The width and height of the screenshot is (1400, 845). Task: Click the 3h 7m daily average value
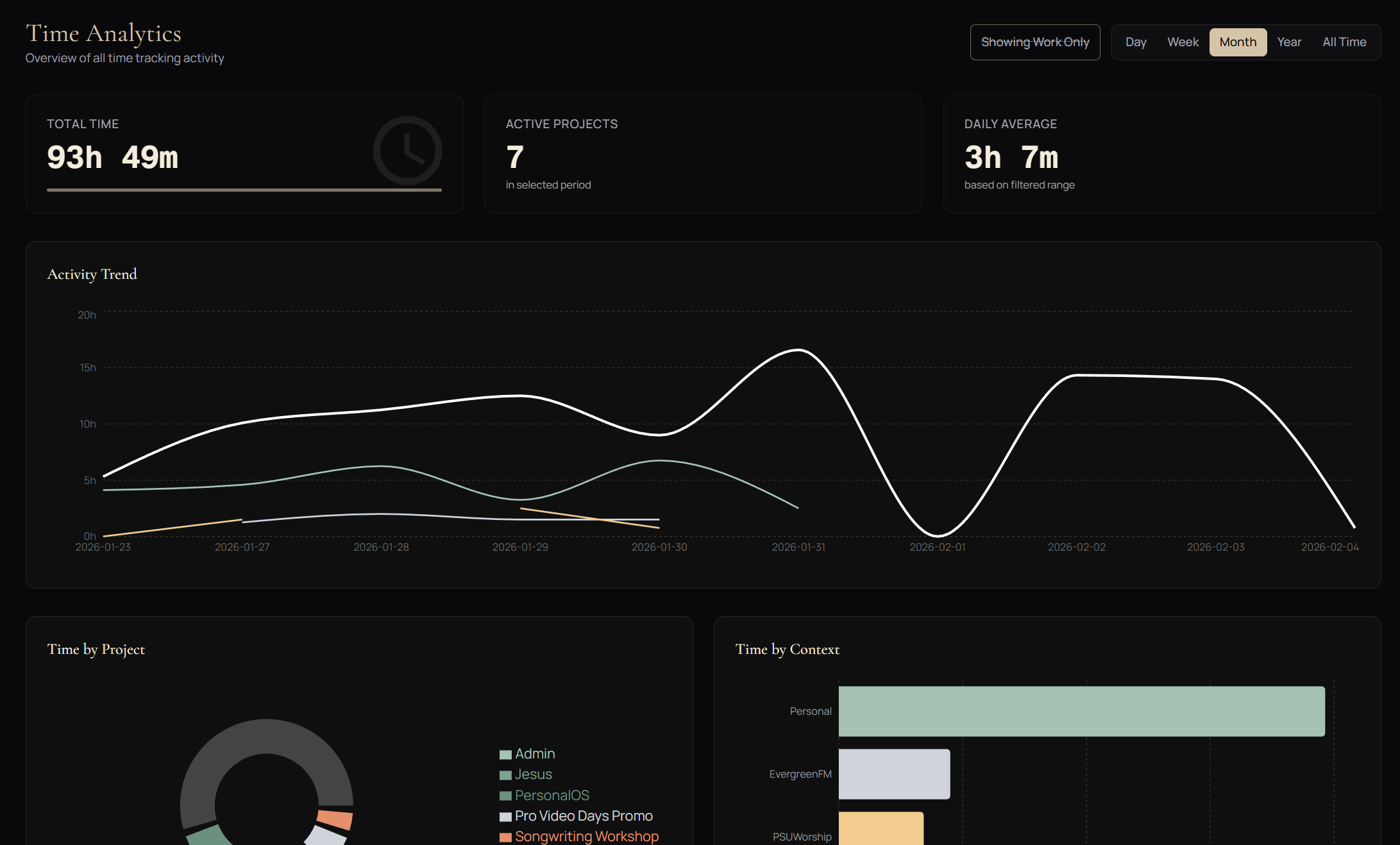1011,158
